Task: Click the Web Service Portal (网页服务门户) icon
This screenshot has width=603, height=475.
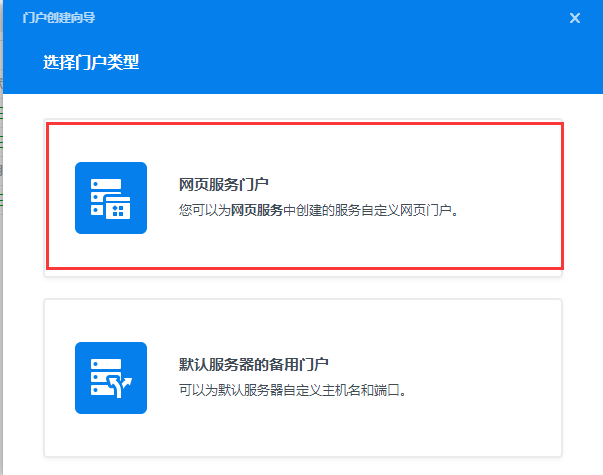Action: click(111, 198)
